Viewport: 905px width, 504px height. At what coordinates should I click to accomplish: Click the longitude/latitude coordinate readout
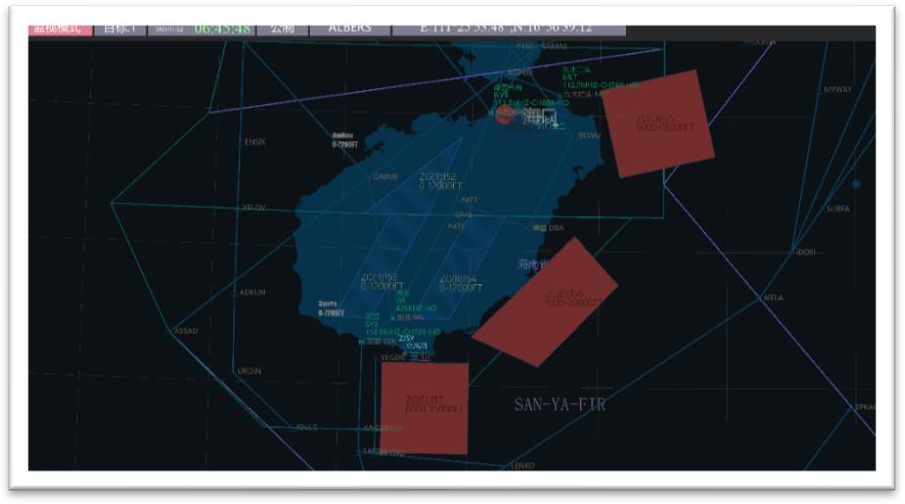pyautogui.click(x=508, y=29)
